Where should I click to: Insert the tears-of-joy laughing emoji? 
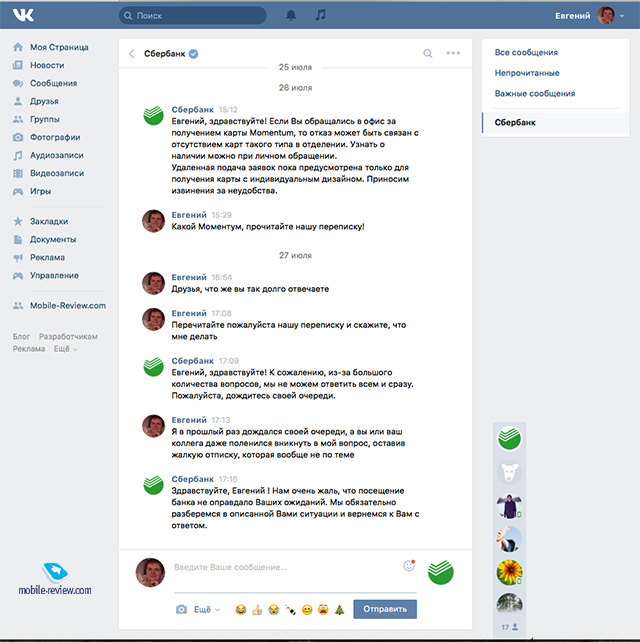(241, 610)
